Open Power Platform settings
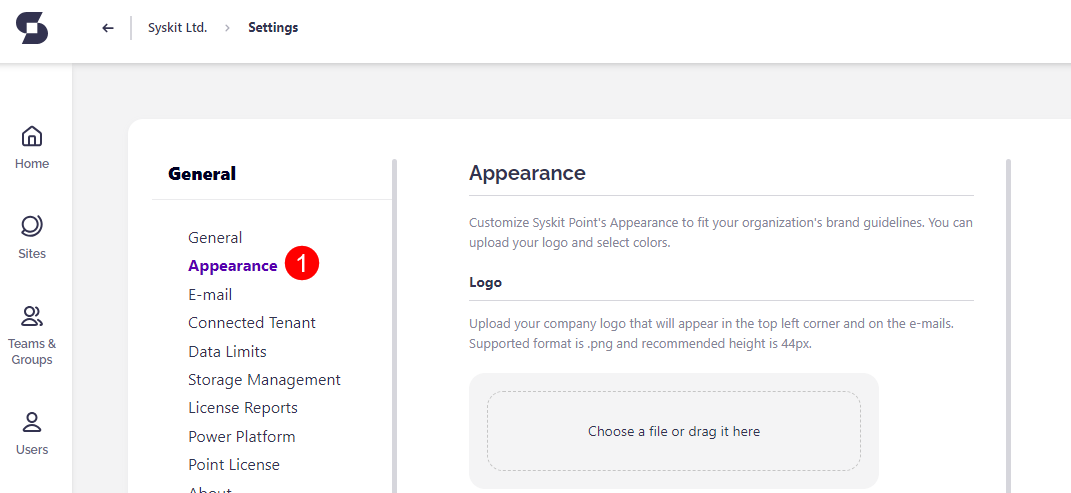 242,437
